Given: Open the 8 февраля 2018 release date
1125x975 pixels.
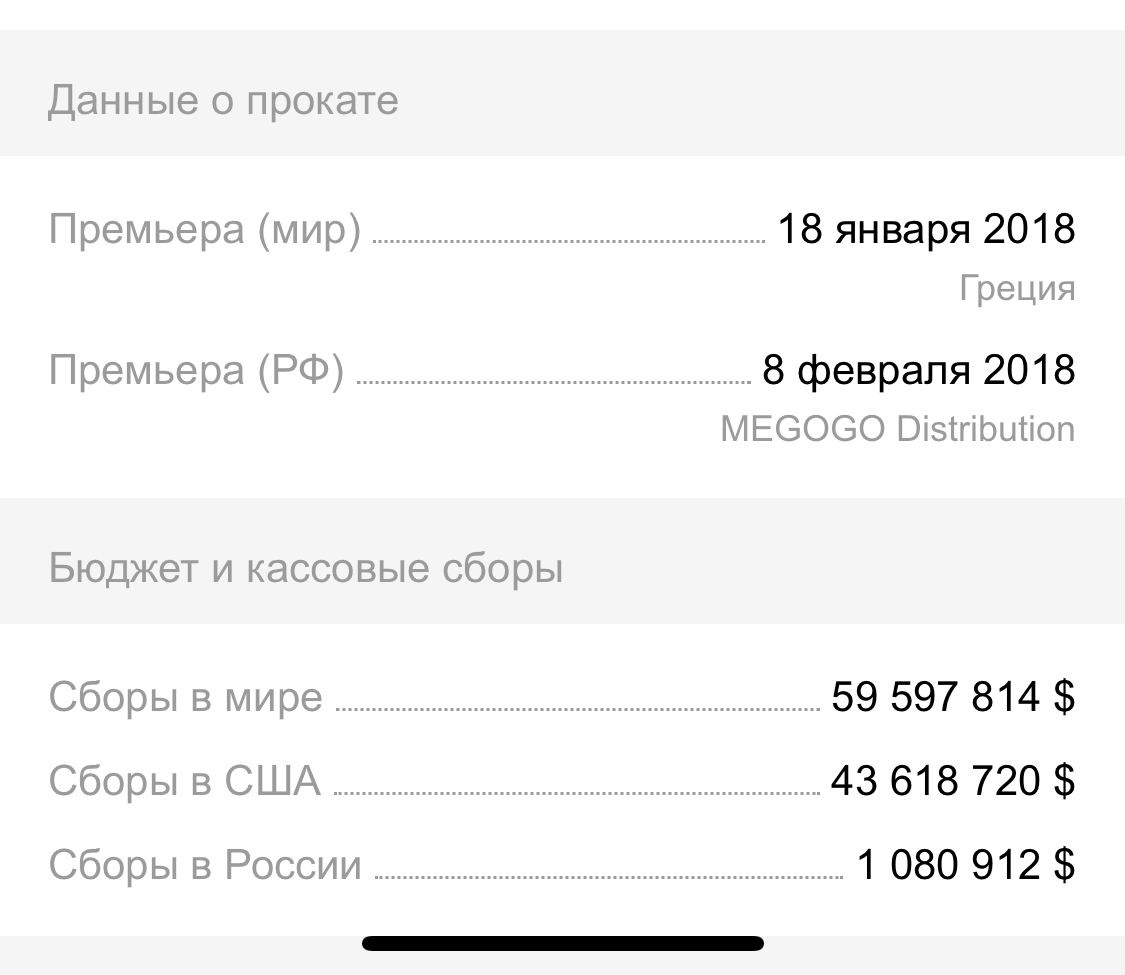Looking at the screenshot, I should click(x=918, y=370).
